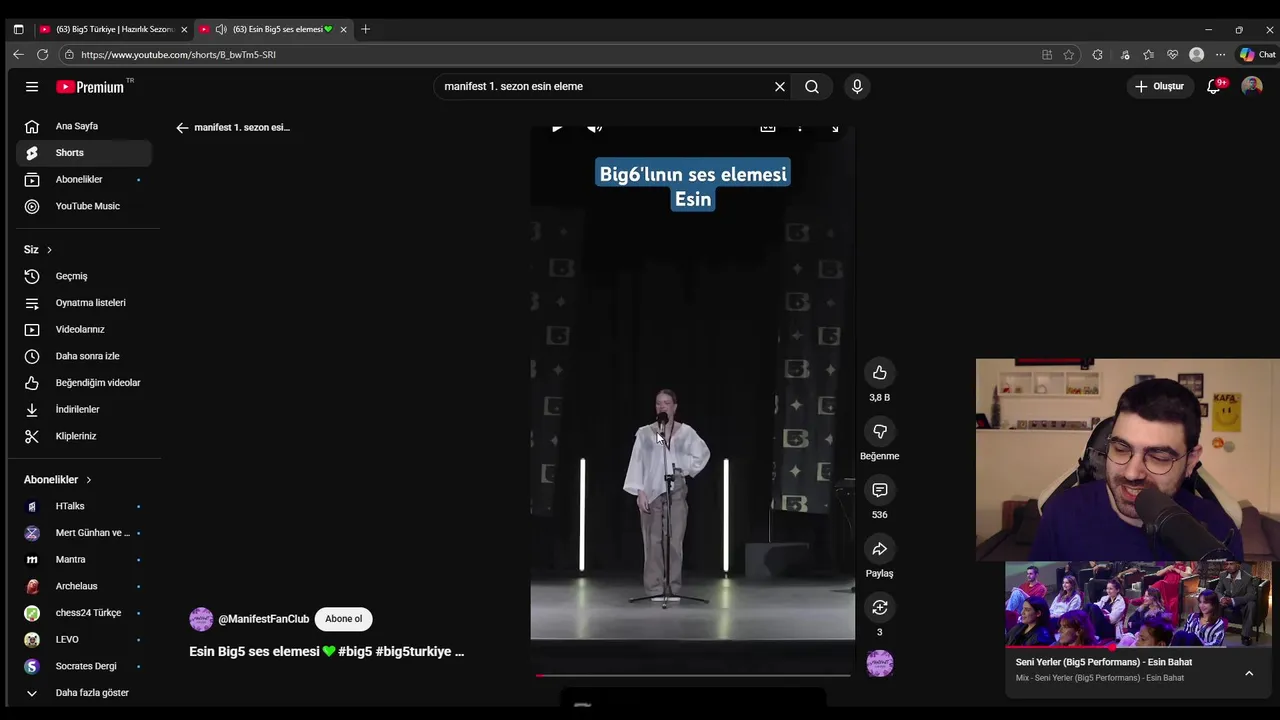
Task: Start voice search with the microphone
Action: [857, 87]
